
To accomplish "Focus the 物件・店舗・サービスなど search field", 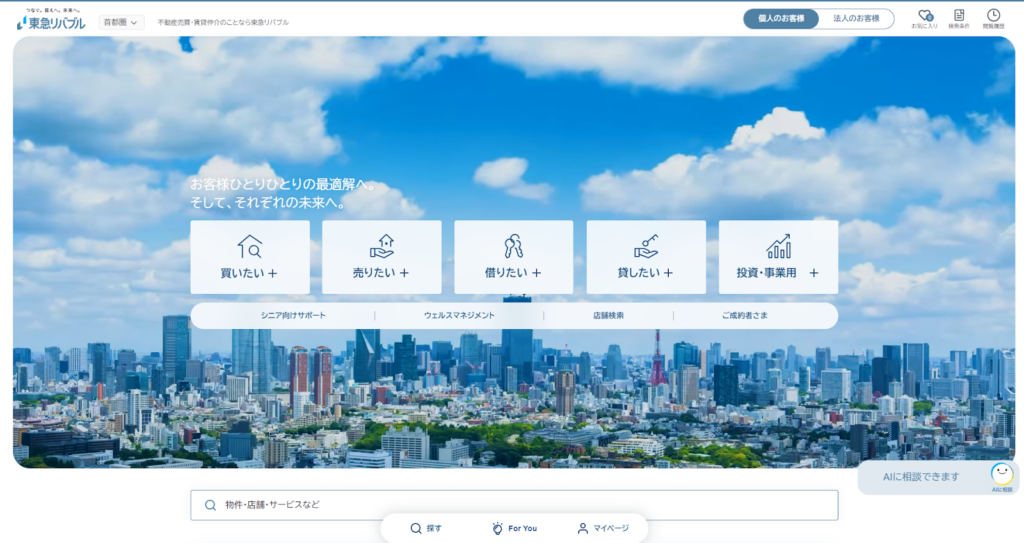I will tap(514, 505).
